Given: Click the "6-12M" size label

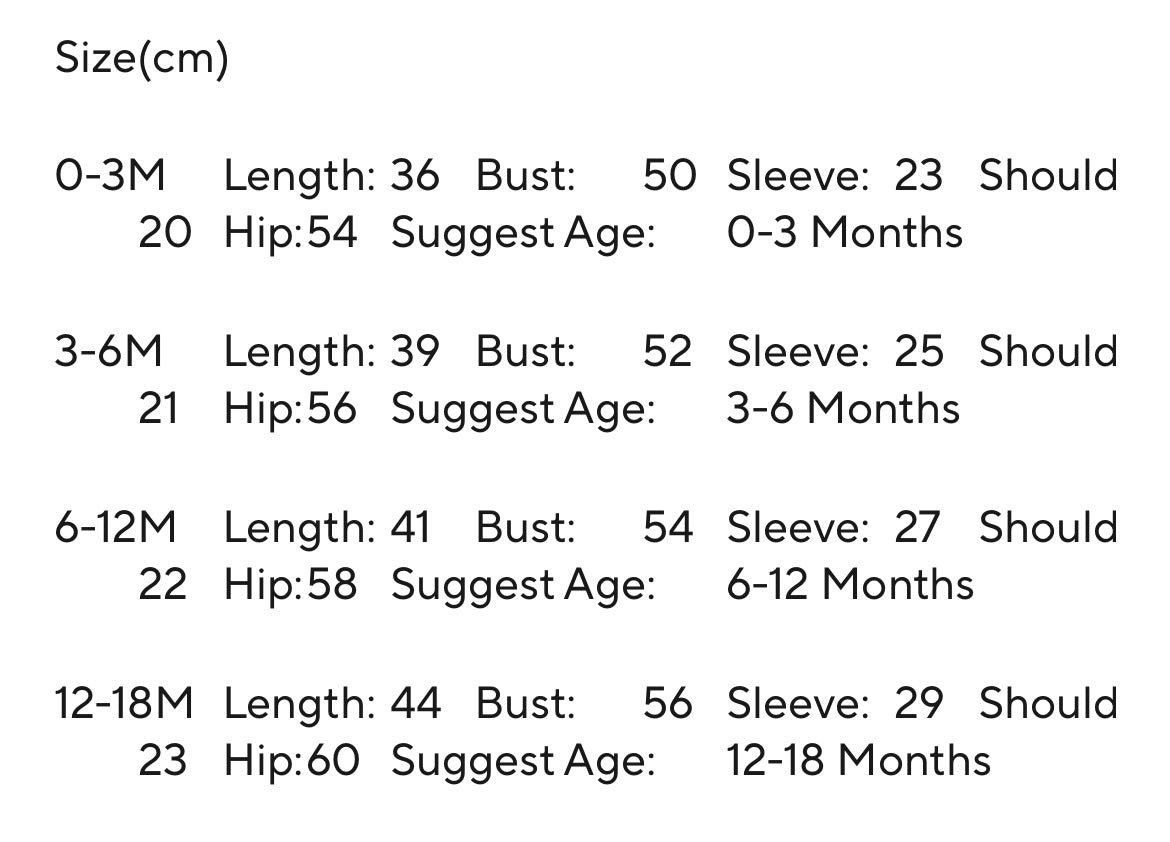Looking at the screenshot, I should coord(115,528).
